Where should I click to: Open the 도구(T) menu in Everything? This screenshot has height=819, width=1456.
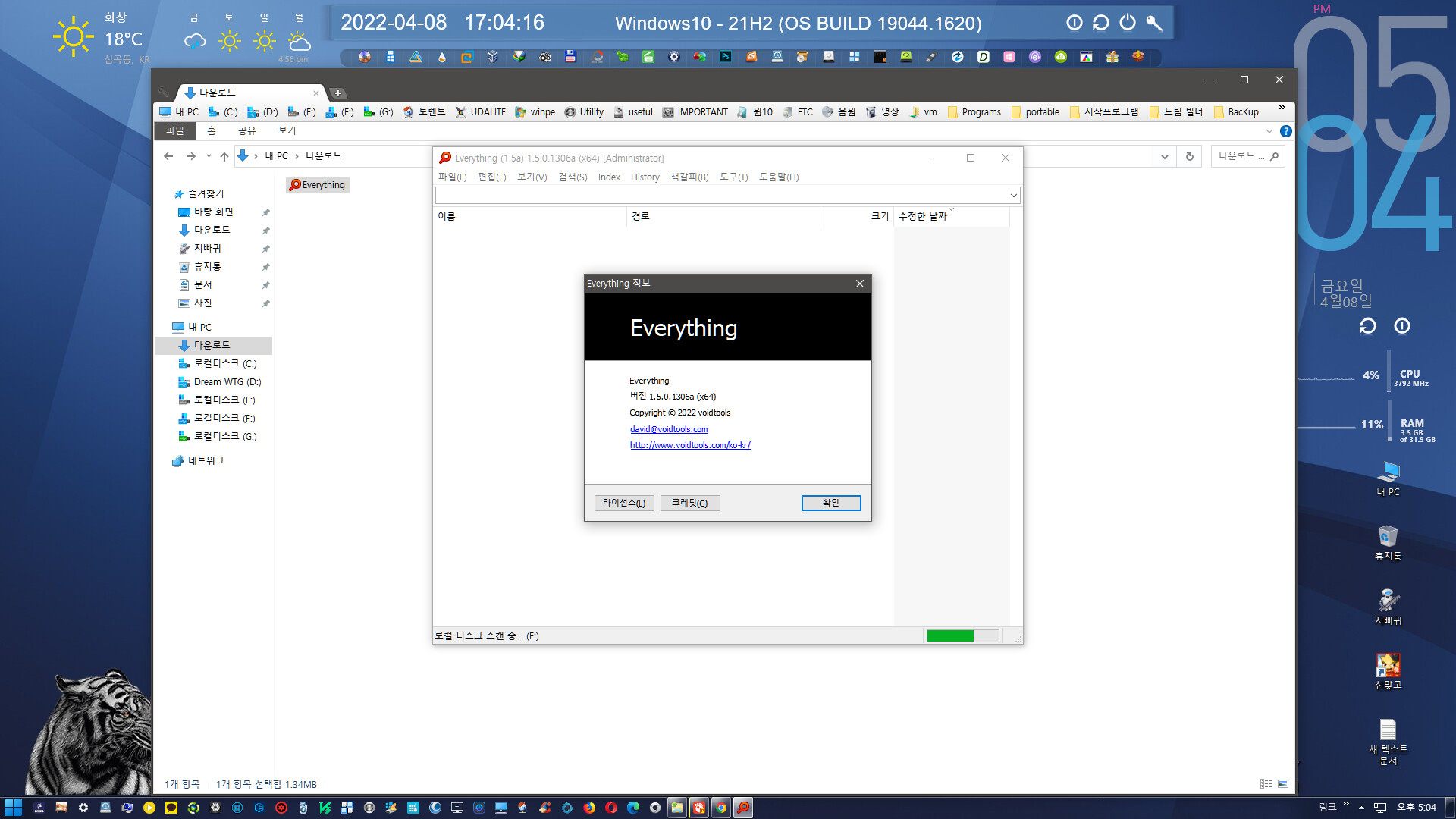coord(733,177)
